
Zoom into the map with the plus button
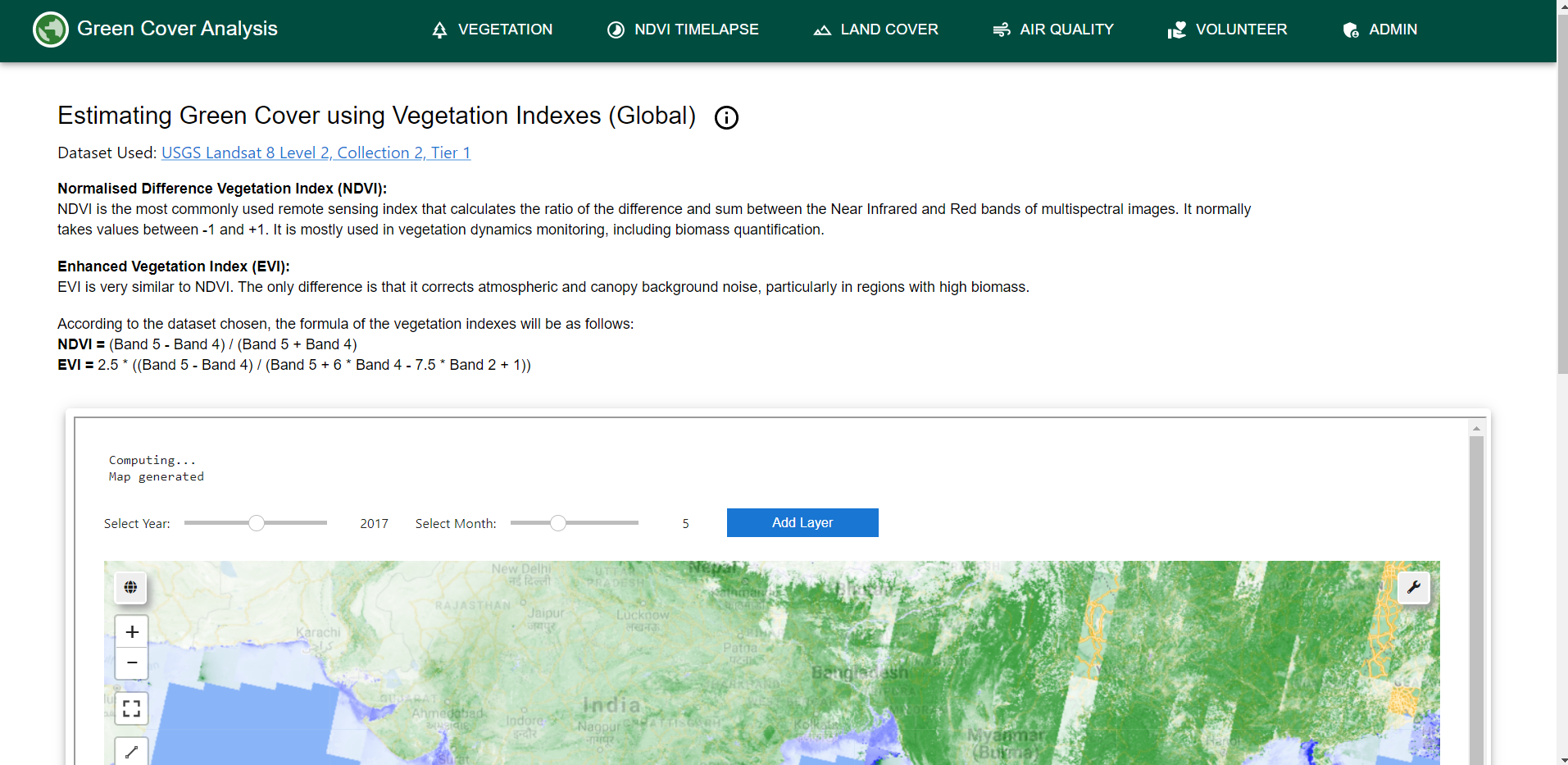pyautogui.click(x=131, y=631)
